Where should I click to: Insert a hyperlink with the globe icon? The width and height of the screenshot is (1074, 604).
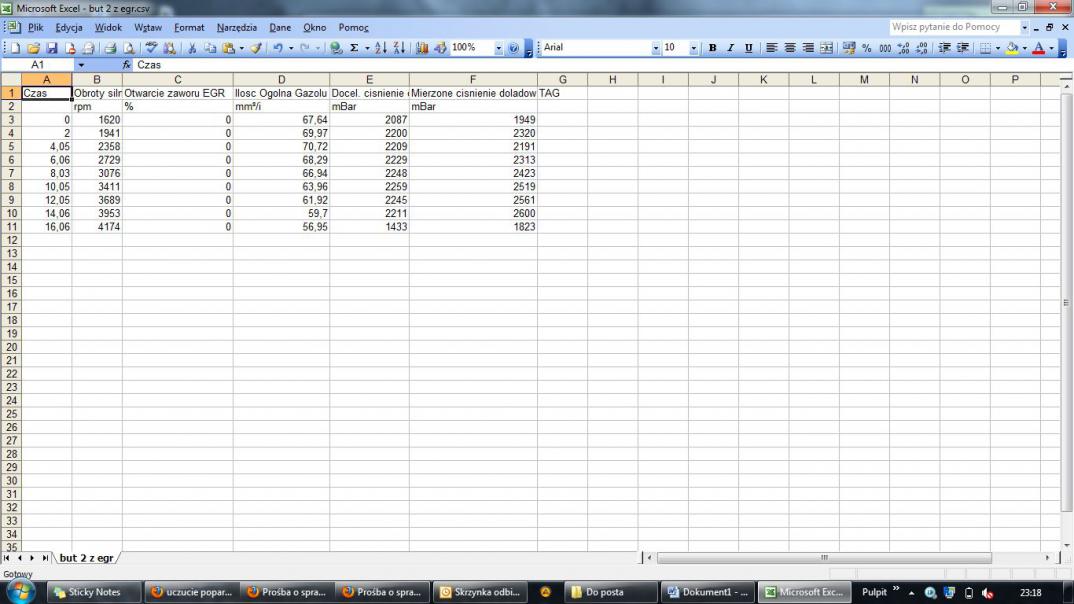click(x=336, y=48)
